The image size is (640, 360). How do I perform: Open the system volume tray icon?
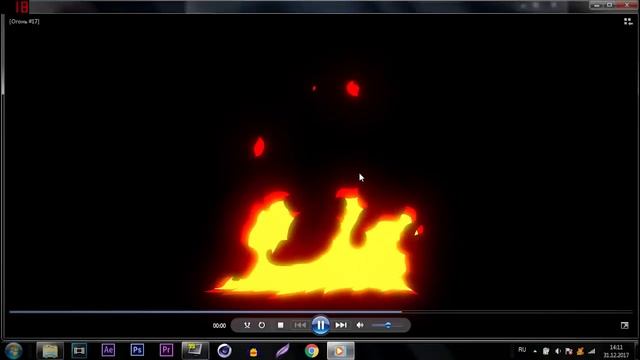pyautogui.click(x=558, y=351)
